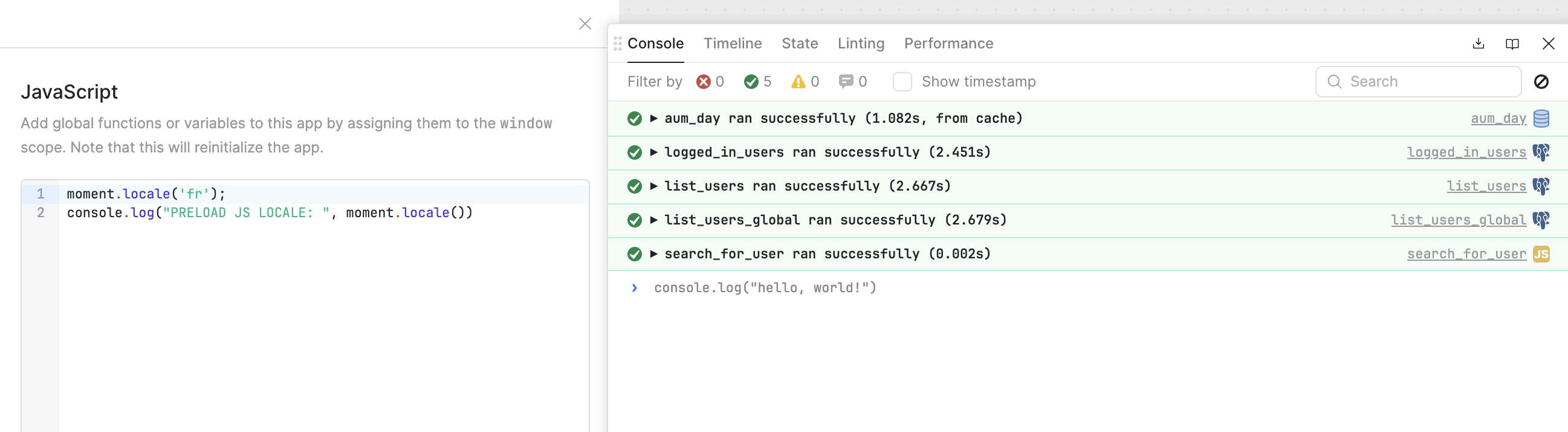Enable the Show timestamp checkbox
The height and width of the screenshot is (432, 1568).
click(902, 82)
